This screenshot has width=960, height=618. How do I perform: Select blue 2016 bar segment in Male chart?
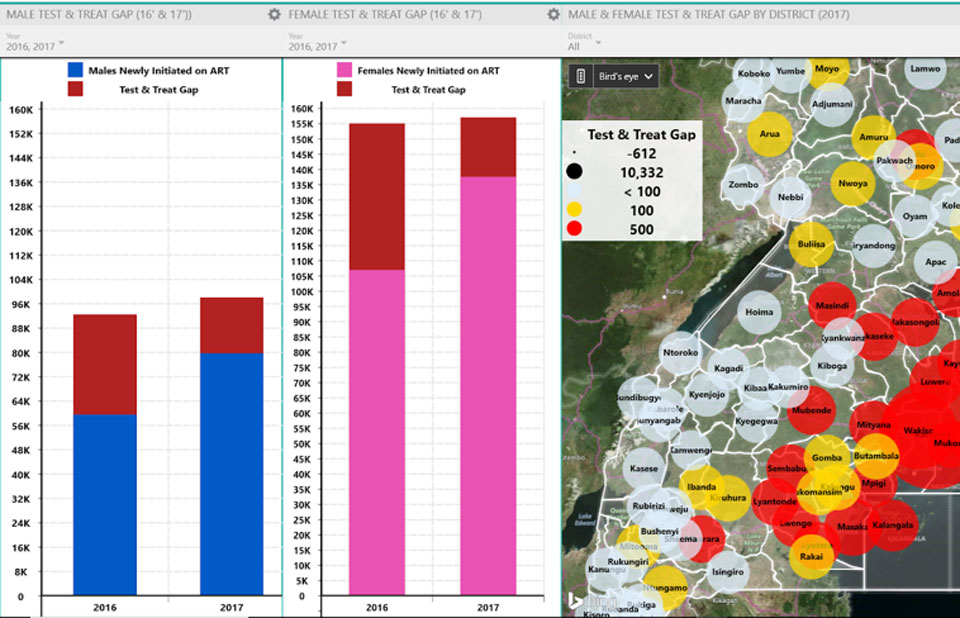coord(105,505)
